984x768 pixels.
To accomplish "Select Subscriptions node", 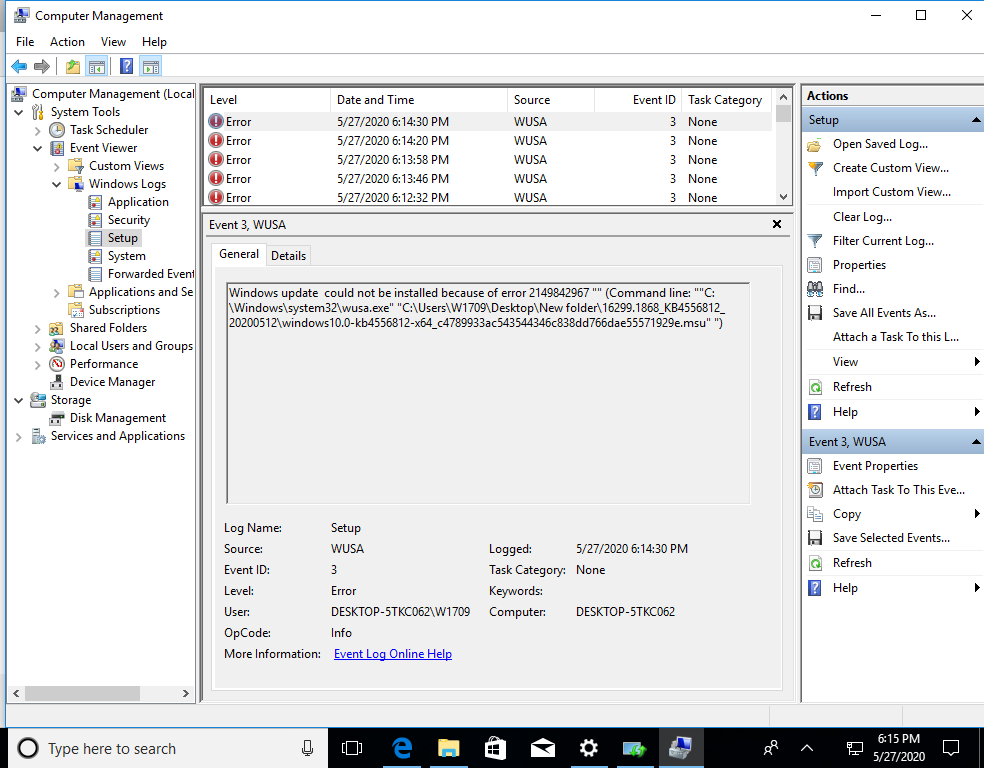I will pos(124,310).
